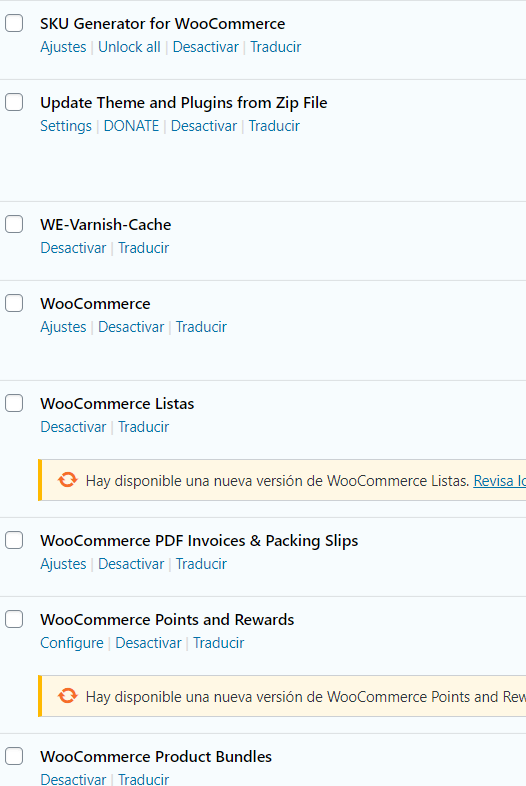Open the Unlock all link for SKU Generator
Viewport: 526px width, 786px height.
[x=129, y=47]
